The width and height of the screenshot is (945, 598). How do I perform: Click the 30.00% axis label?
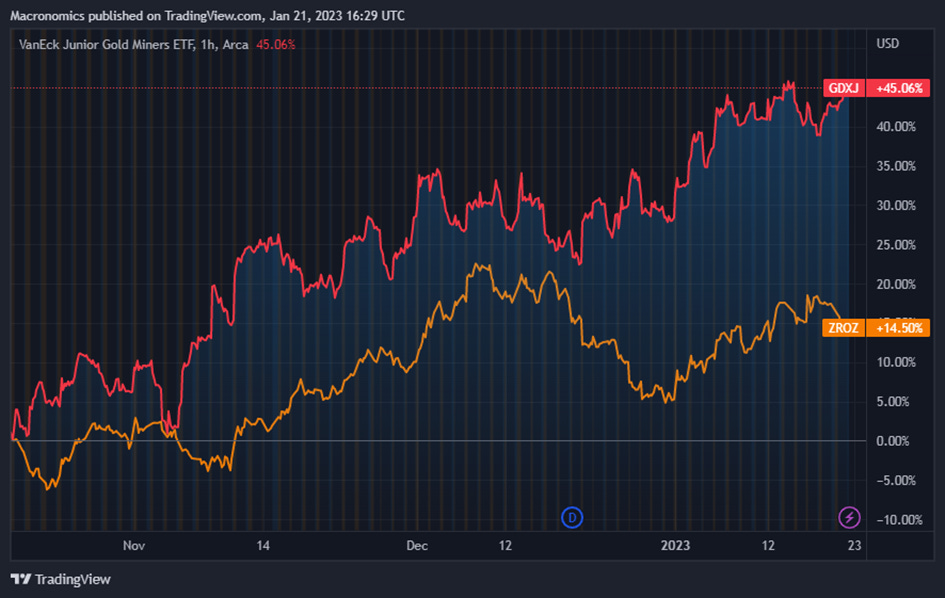tap(896, 206)
